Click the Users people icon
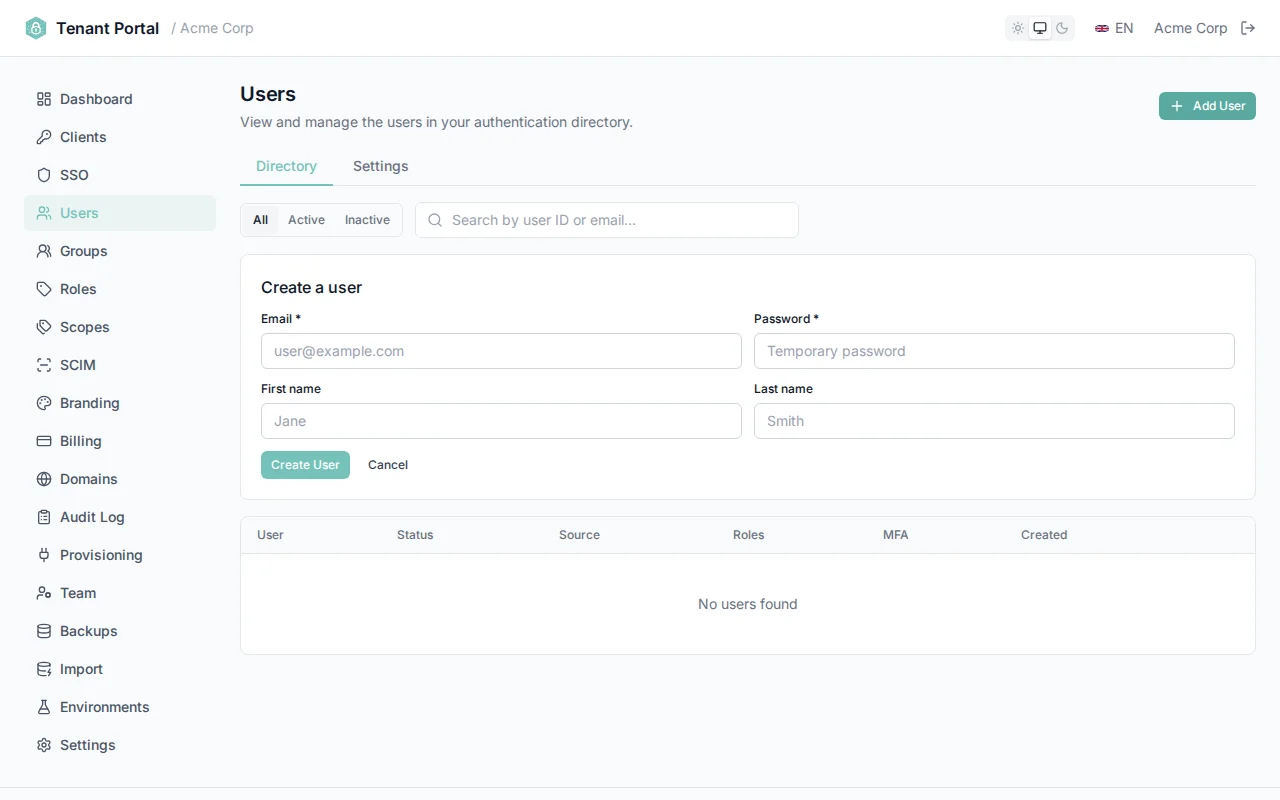Screen dimensions: 1280x800 click(44, 213)
